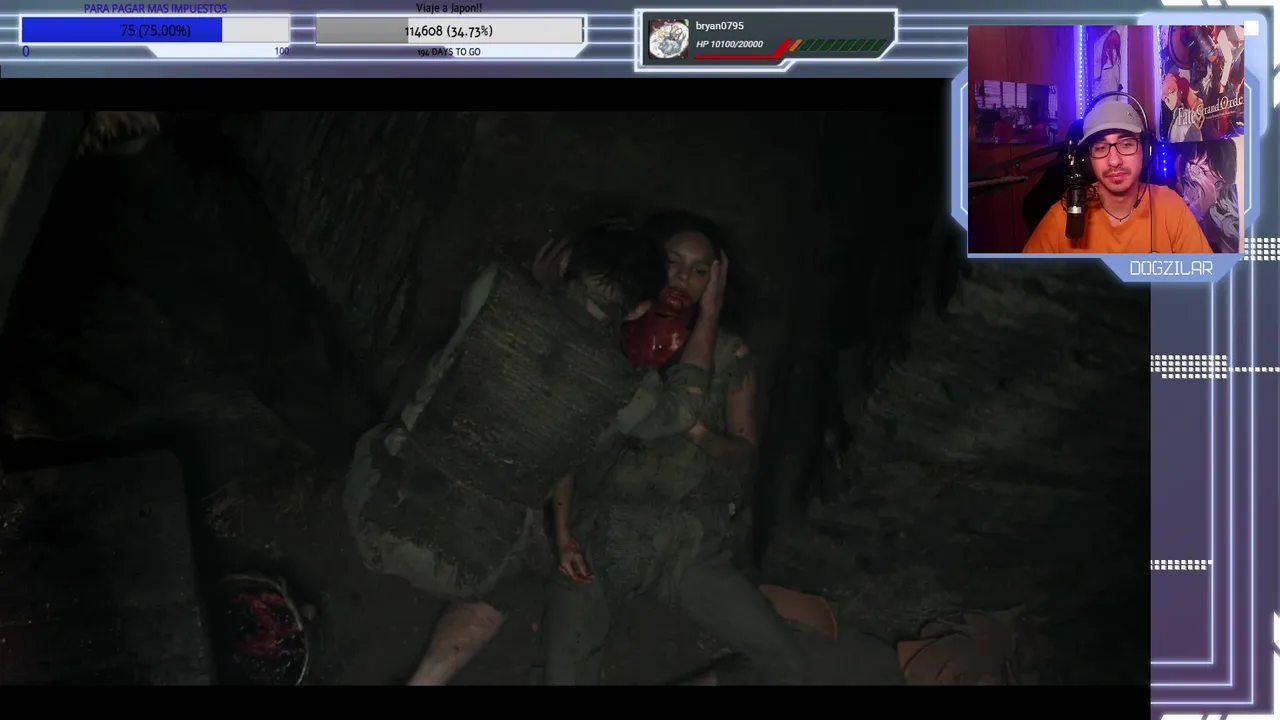Click the streamer webcam feed
Screen dimensions: 1280x720
click(x=1106, y=139)
